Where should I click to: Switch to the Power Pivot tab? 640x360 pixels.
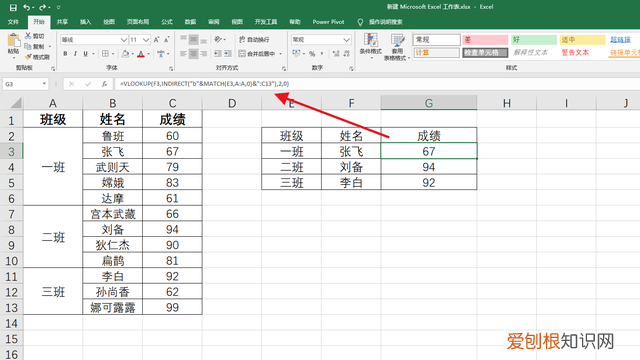click(x=329, y=22)
